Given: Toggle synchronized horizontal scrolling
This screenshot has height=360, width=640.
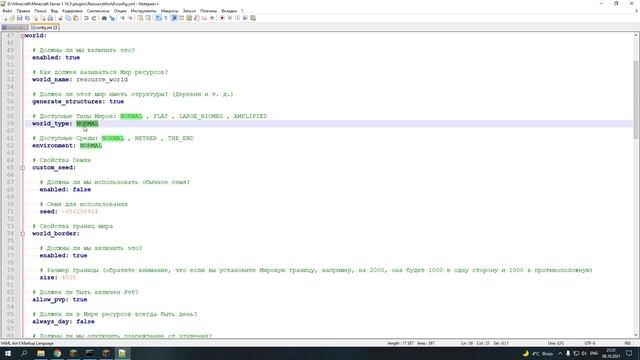Looking at the screenshot, I should point(148,18).
